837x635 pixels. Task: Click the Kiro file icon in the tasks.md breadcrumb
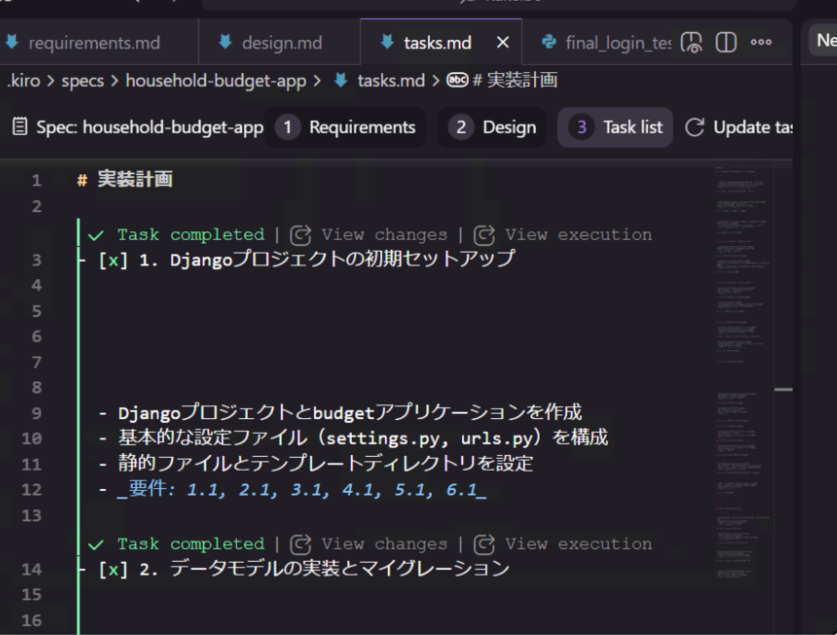341,81
